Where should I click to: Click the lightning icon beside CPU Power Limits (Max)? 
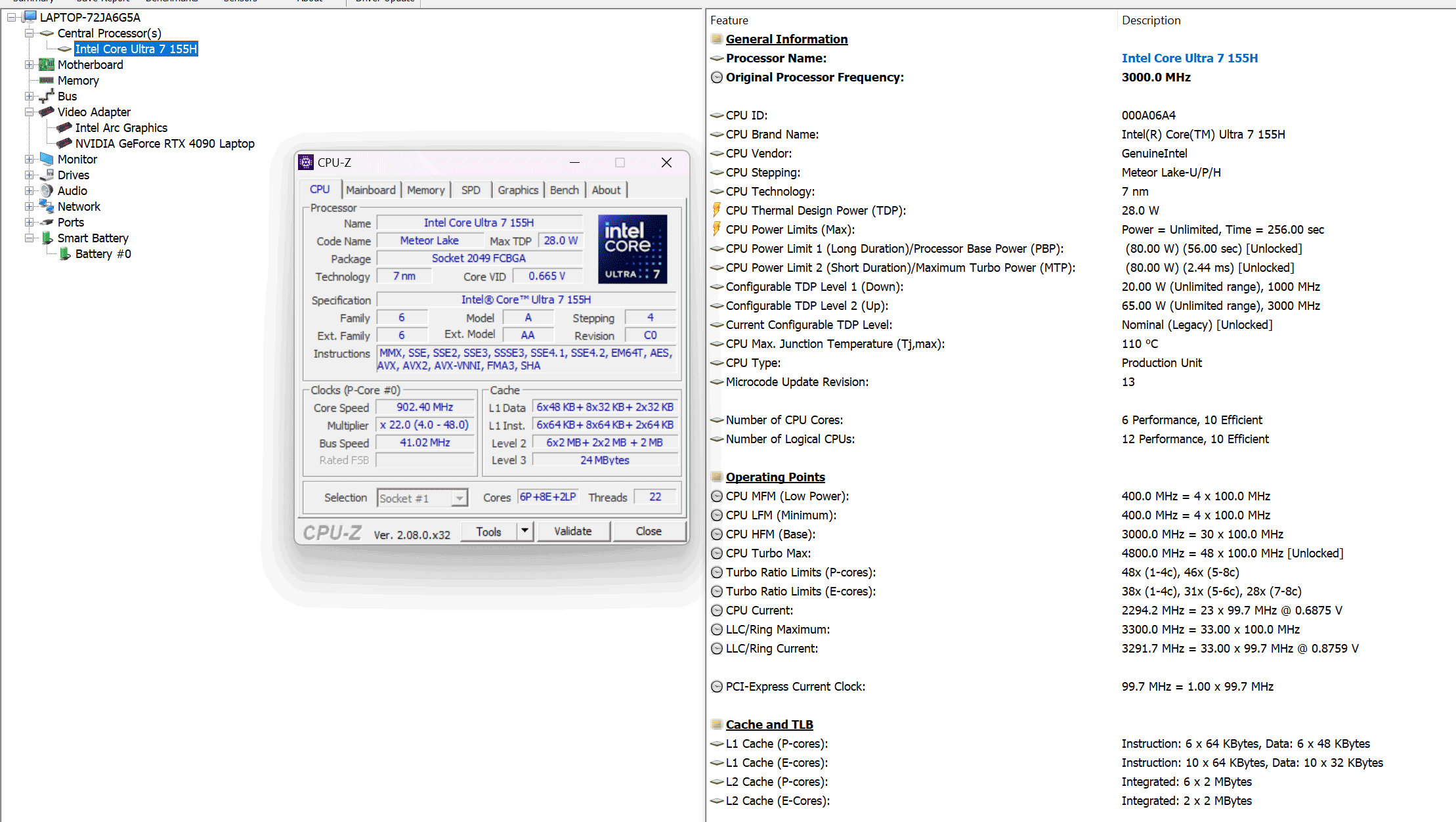point(717,229)
